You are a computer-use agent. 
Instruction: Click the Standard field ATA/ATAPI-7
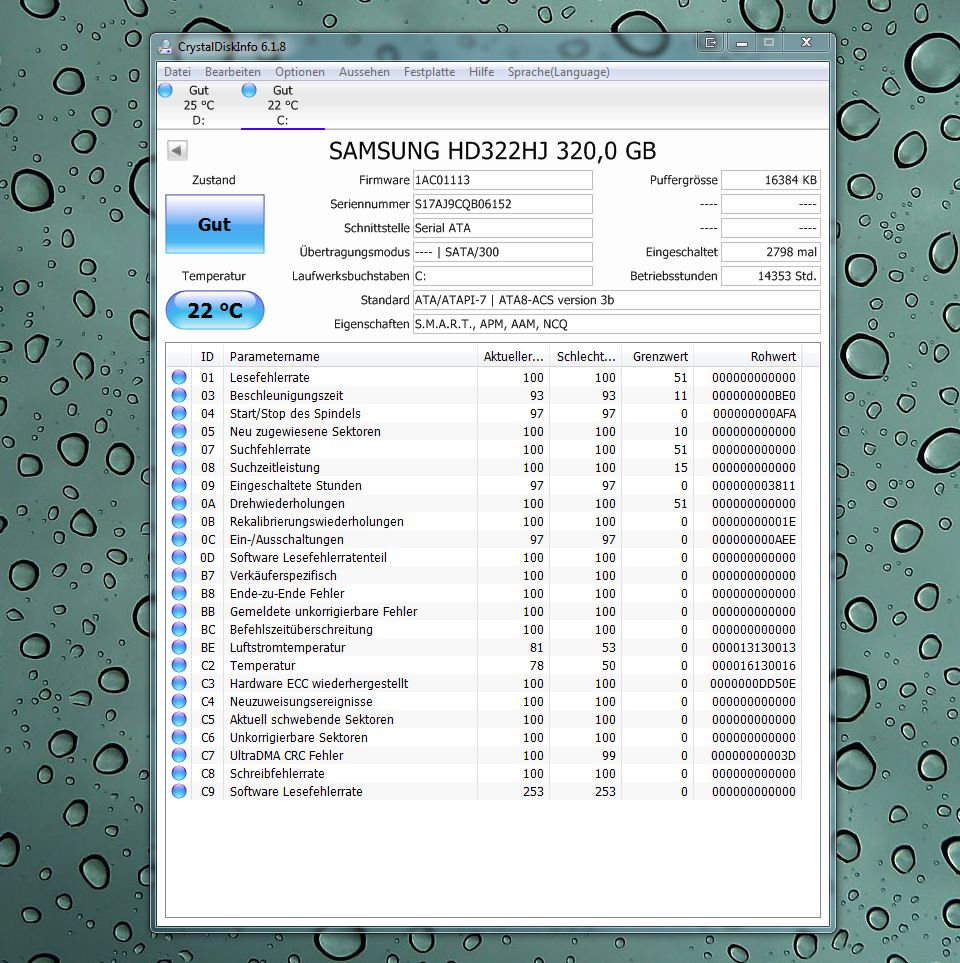(617, 300)
